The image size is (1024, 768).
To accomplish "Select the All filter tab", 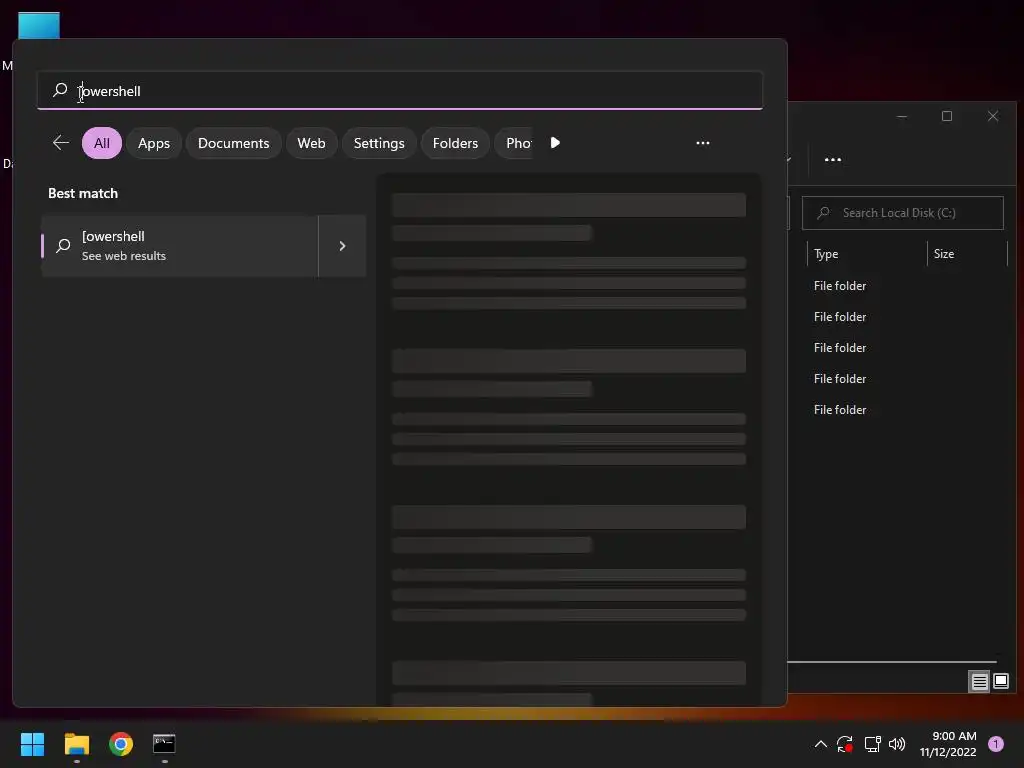I will 102,143.
